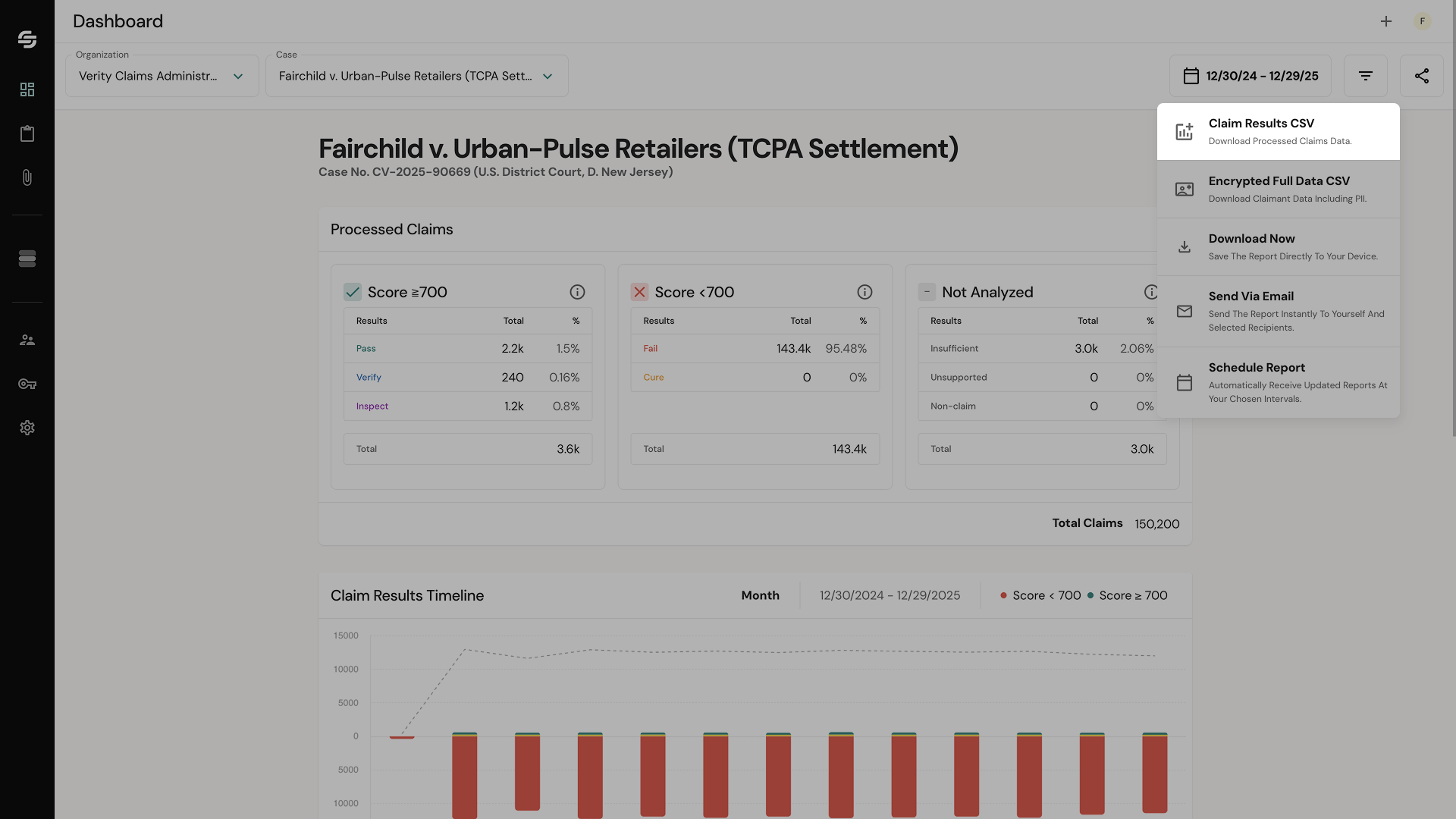Click the Encrypted Full Data CSV ID icon

coord(1185,189)
